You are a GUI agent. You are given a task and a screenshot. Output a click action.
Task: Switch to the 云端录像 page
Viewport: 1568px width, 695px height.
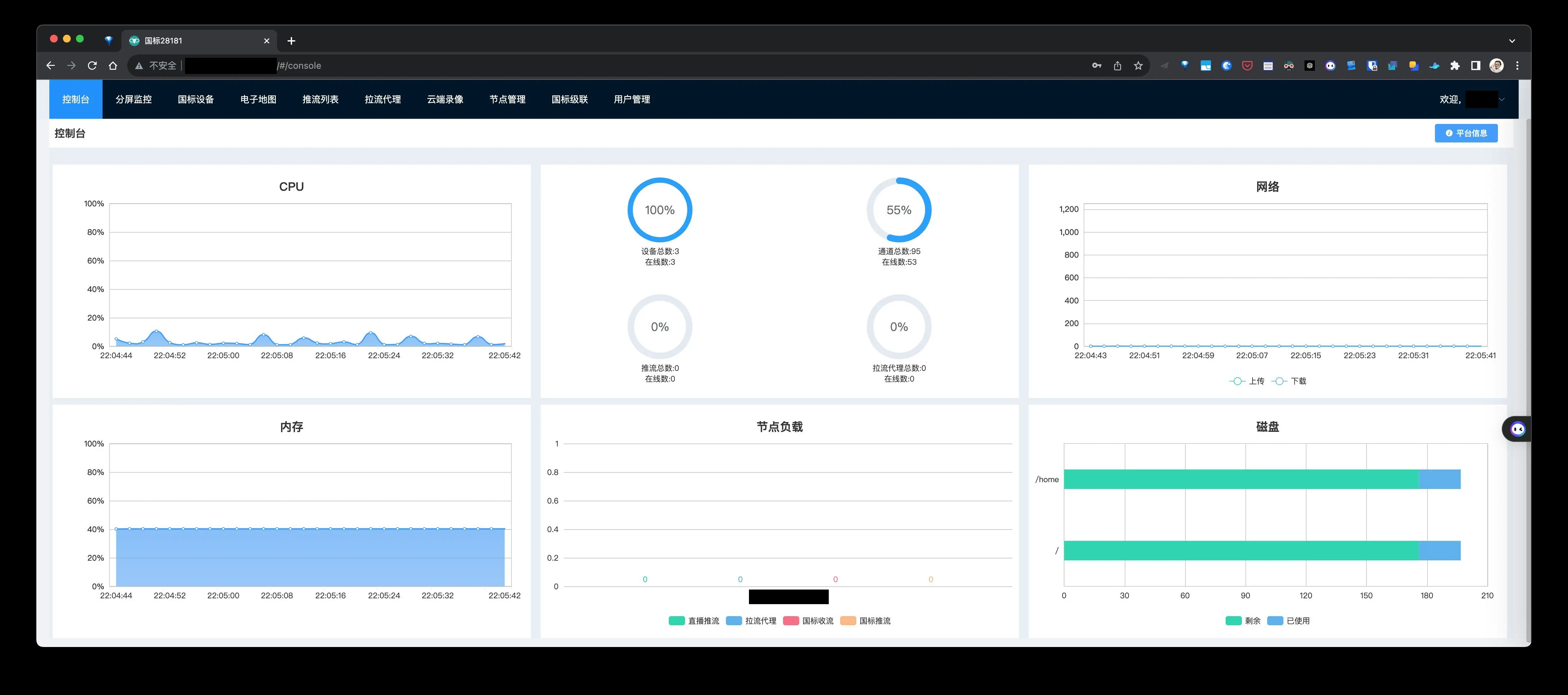pyautogui.click(x=445, y=99)
